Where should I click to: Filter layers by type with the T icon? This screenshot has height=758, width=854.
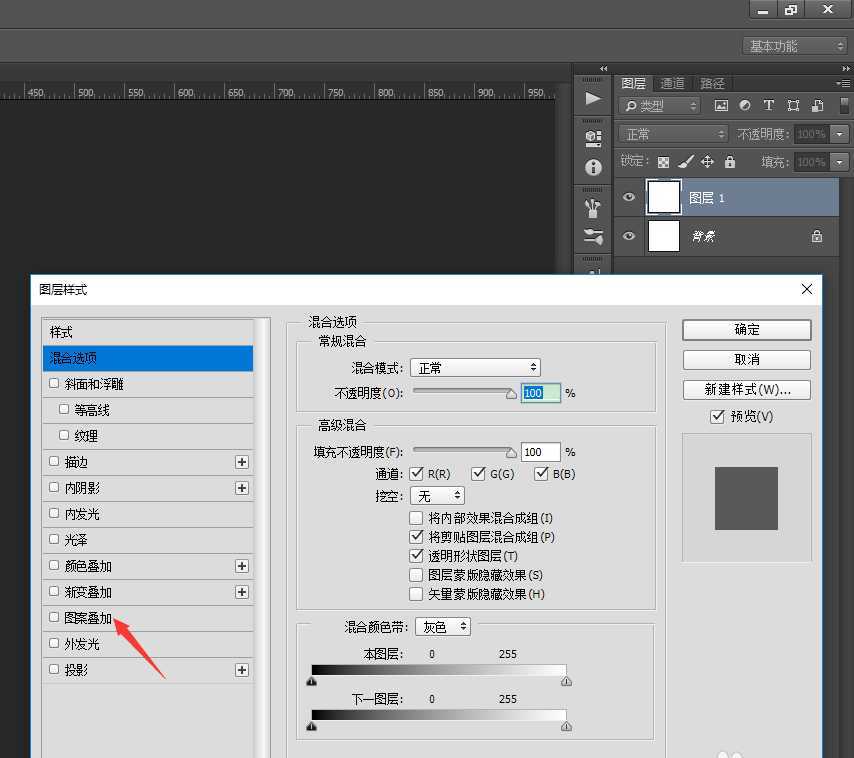pyautogui.click(x=768, y=105)
